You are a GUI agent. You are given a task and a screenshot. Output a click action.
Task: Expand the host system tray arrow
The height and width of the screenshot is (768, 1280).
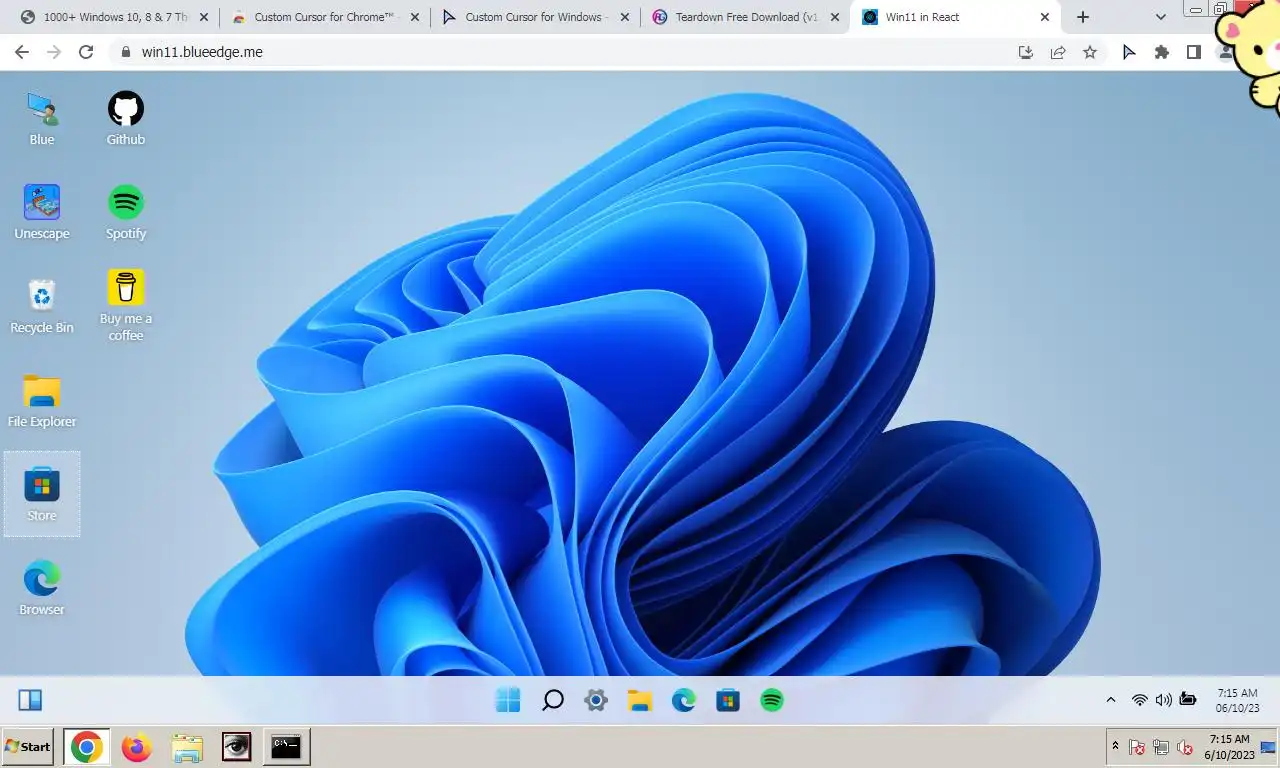click(1115, 747)
